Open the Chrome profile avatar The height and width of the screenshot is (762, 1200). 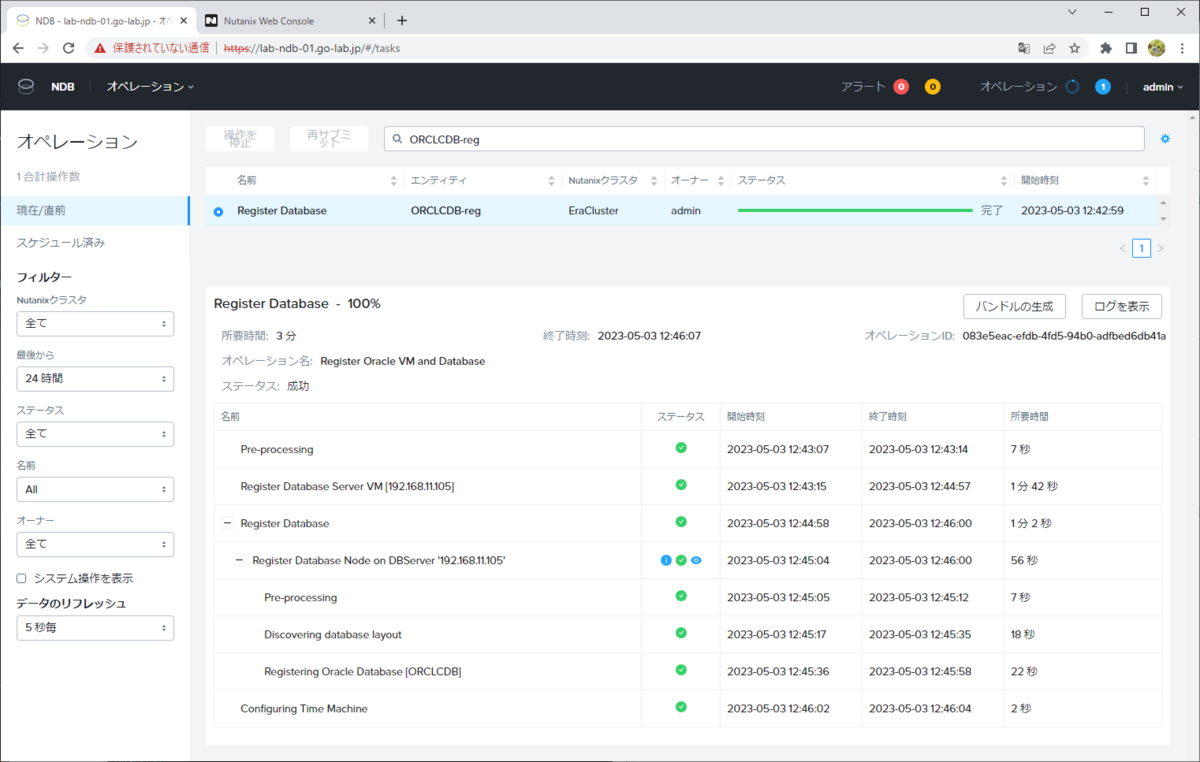(x=1157, y=48)
